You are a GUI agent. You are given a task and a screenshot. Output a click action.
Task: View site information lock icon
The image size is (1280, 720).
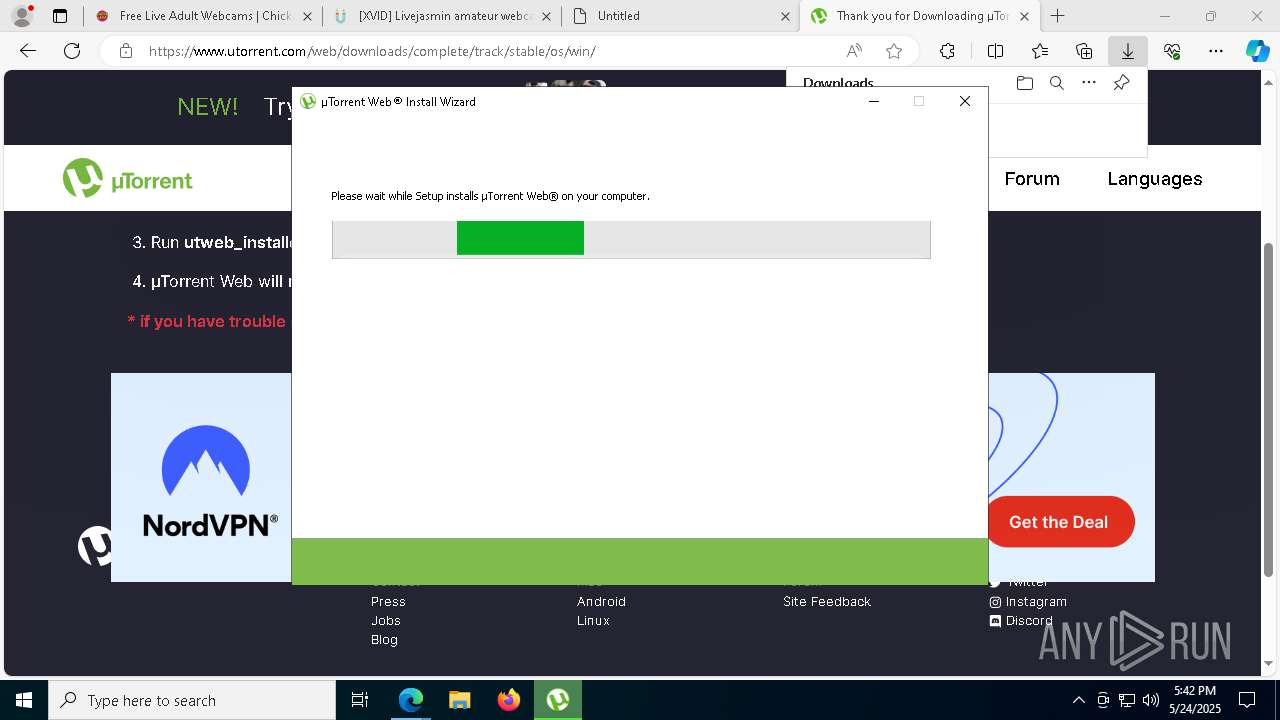coord(126,51)
